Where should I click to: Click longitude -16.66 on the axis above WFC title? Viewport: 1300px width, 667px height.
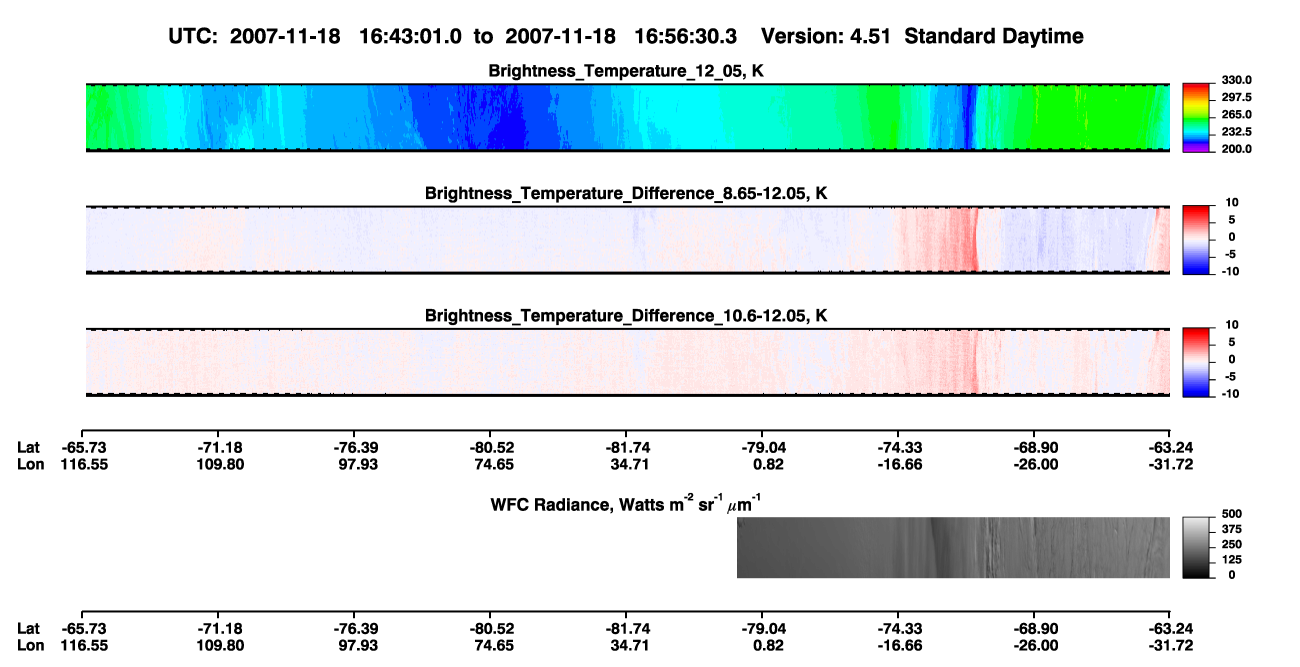tap(898, 464)
